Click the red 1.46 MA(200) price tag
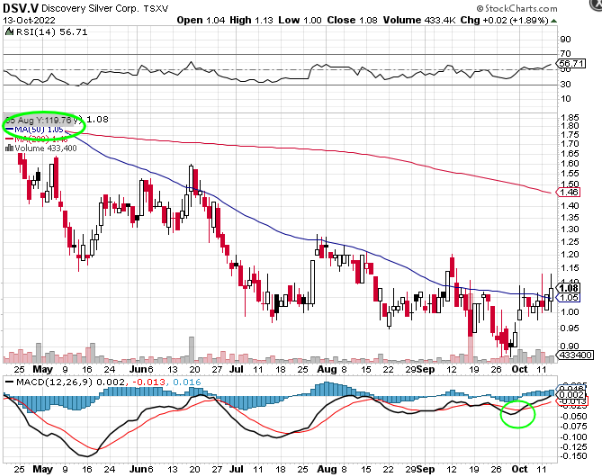 (569, 192)
